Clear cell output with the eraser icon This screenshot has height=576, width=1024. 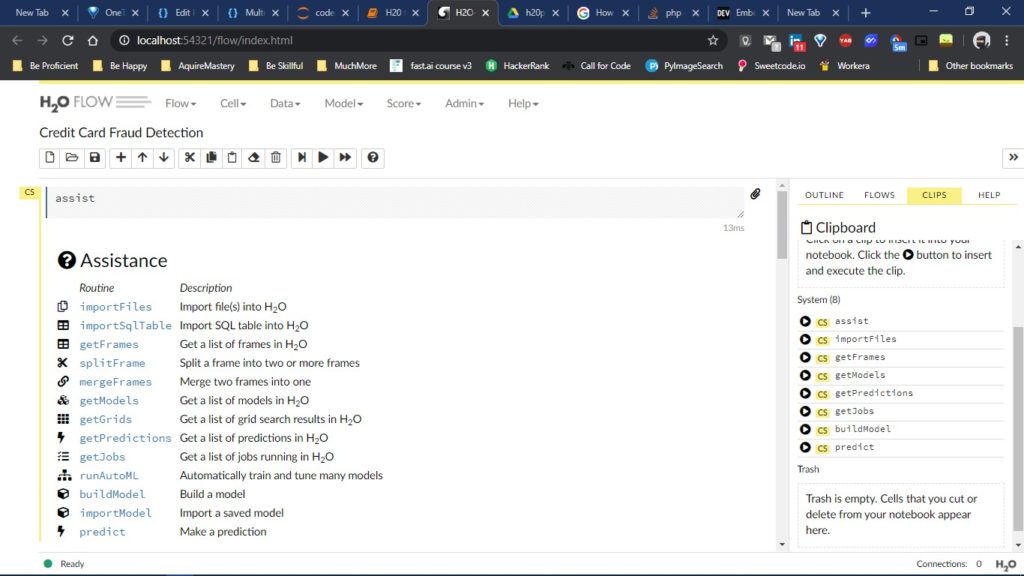pyautogui.click(x=253, y=157)
